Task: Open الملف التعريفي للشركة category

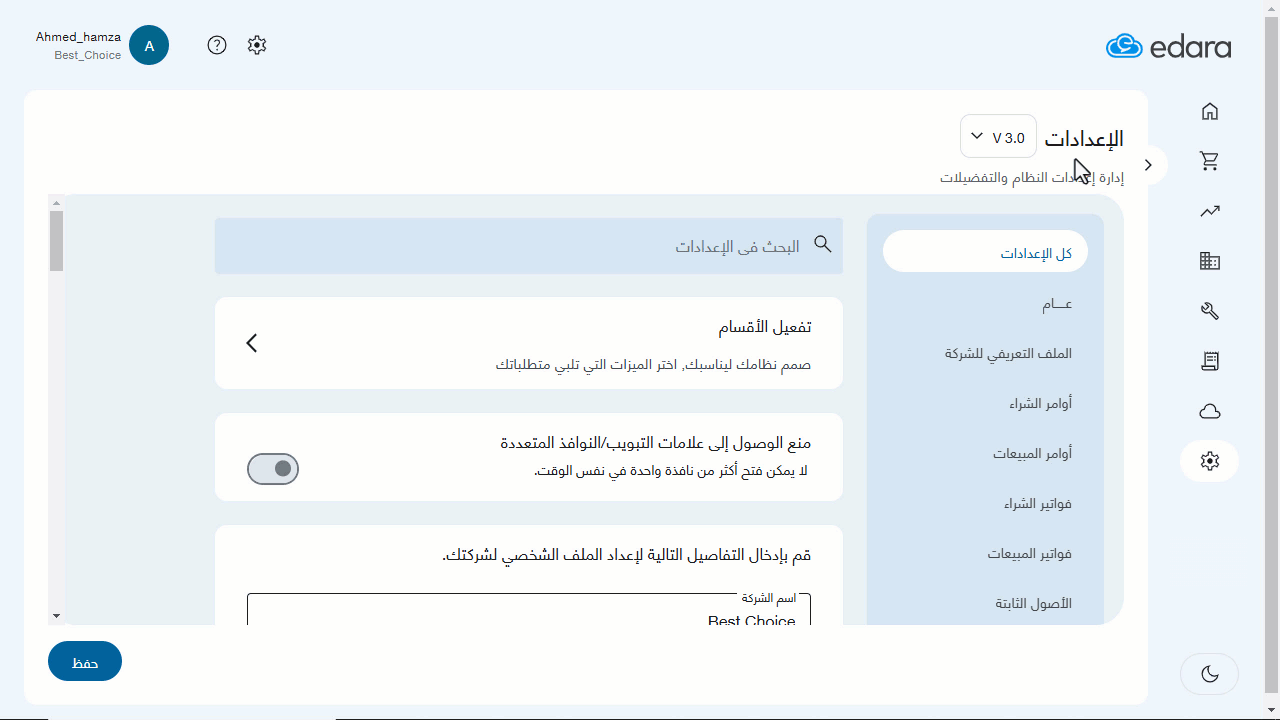Action: (x=1008, y=354)
